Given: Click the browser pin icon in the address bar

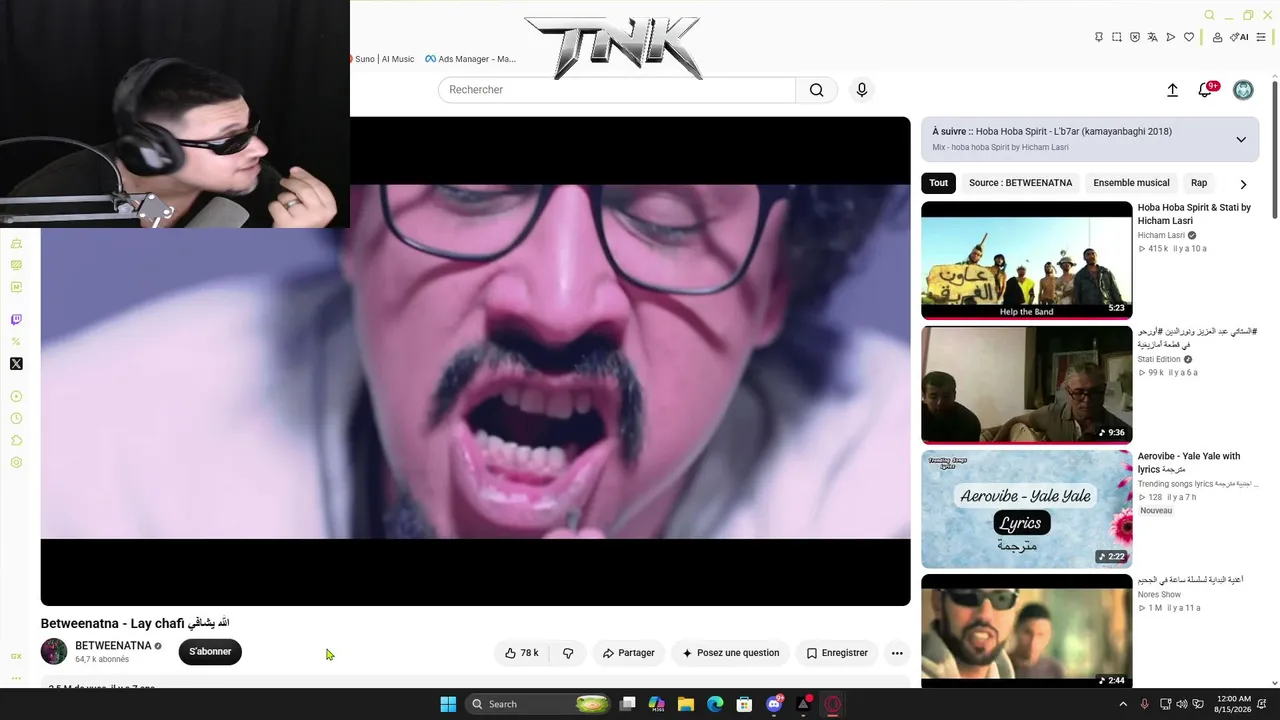Looking at the screenshot, I should pos(1099,37).
